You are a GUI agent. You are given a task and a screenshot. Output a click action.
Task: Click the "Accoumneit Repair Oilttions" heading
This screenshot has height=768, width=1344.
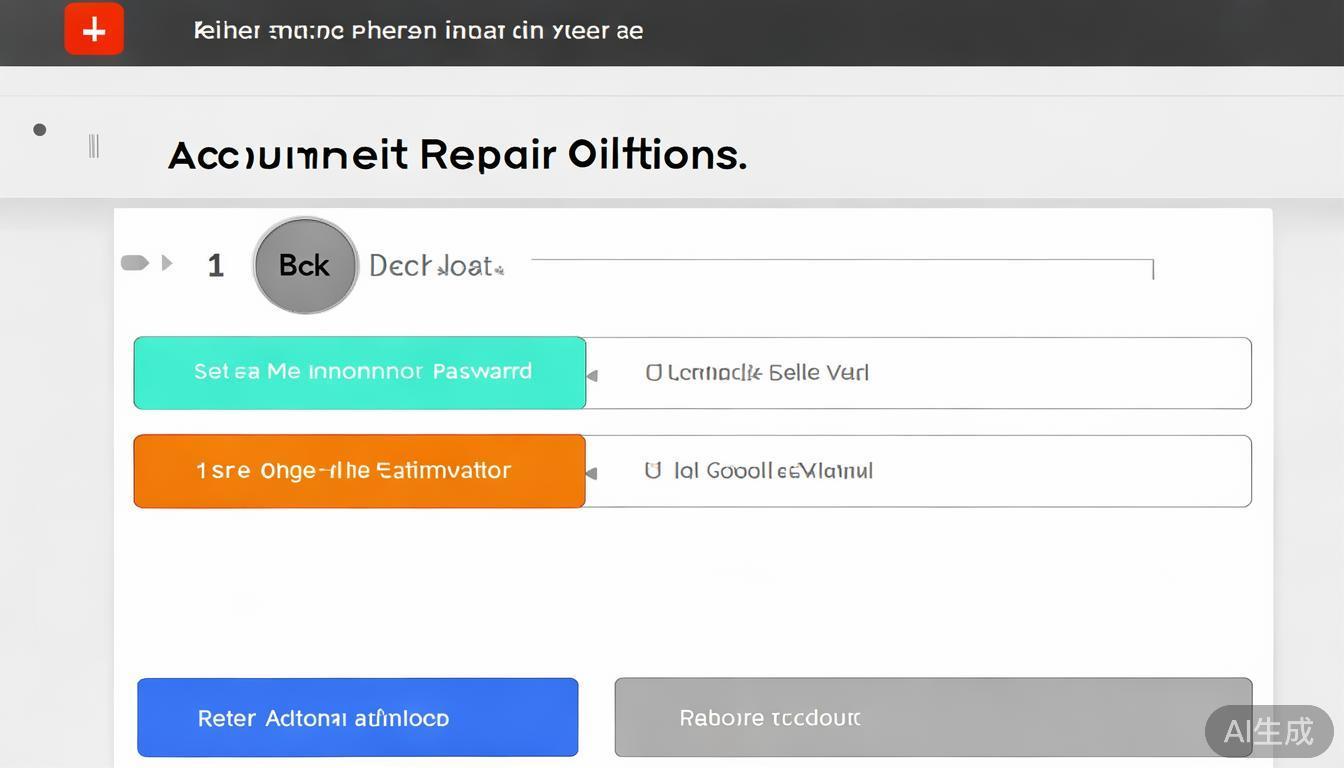click(x=457, y=155)
